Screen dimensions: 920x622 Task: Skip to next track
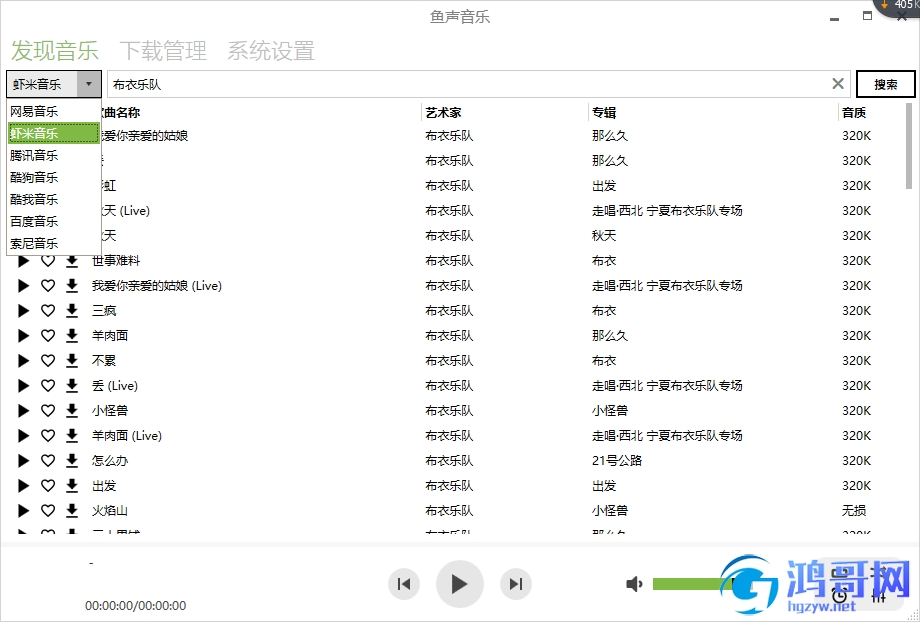pos(516,584)
